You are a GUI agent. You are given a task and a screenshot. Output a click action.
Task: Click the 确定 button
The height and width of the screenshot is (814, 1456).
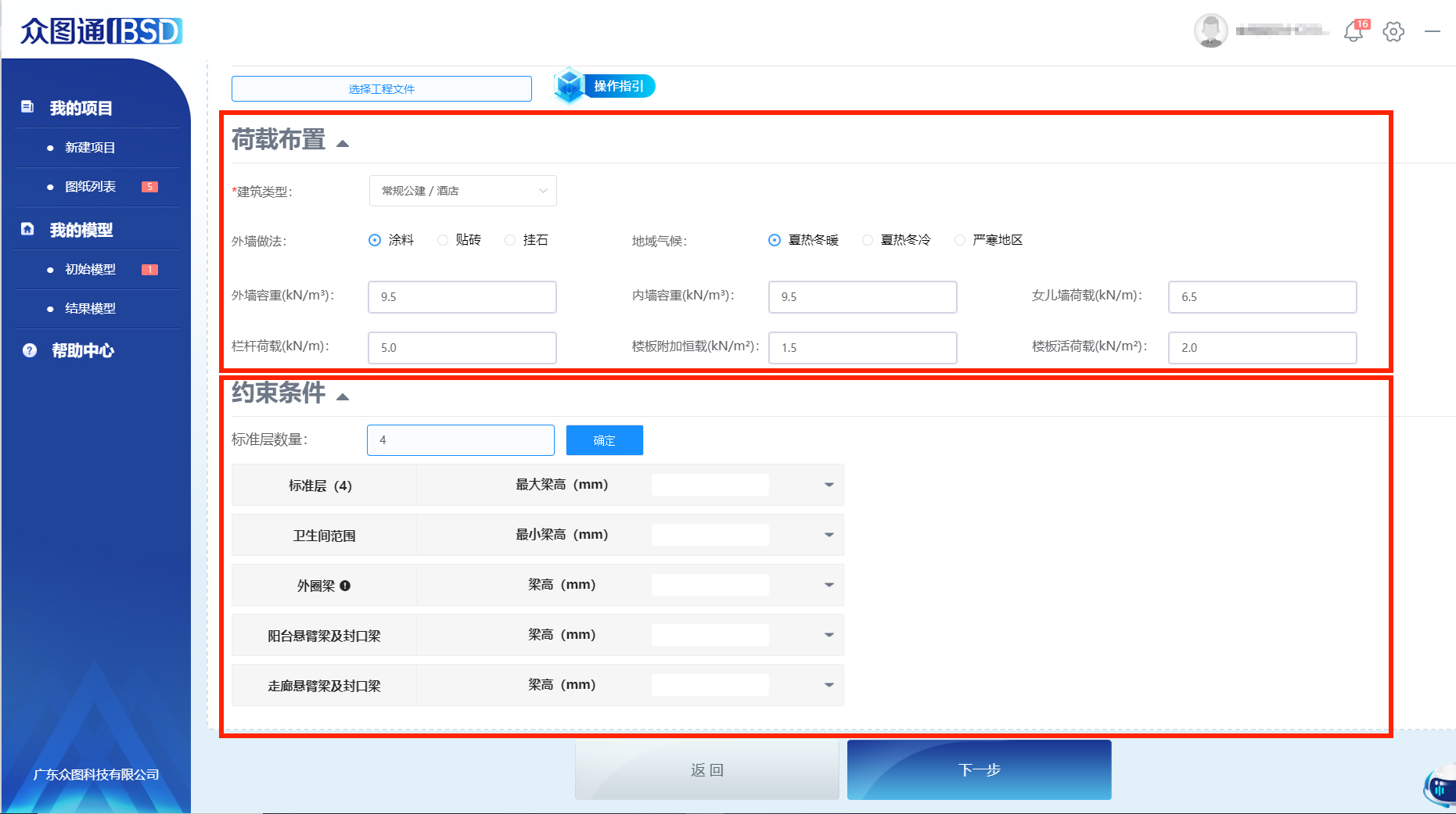604,440
